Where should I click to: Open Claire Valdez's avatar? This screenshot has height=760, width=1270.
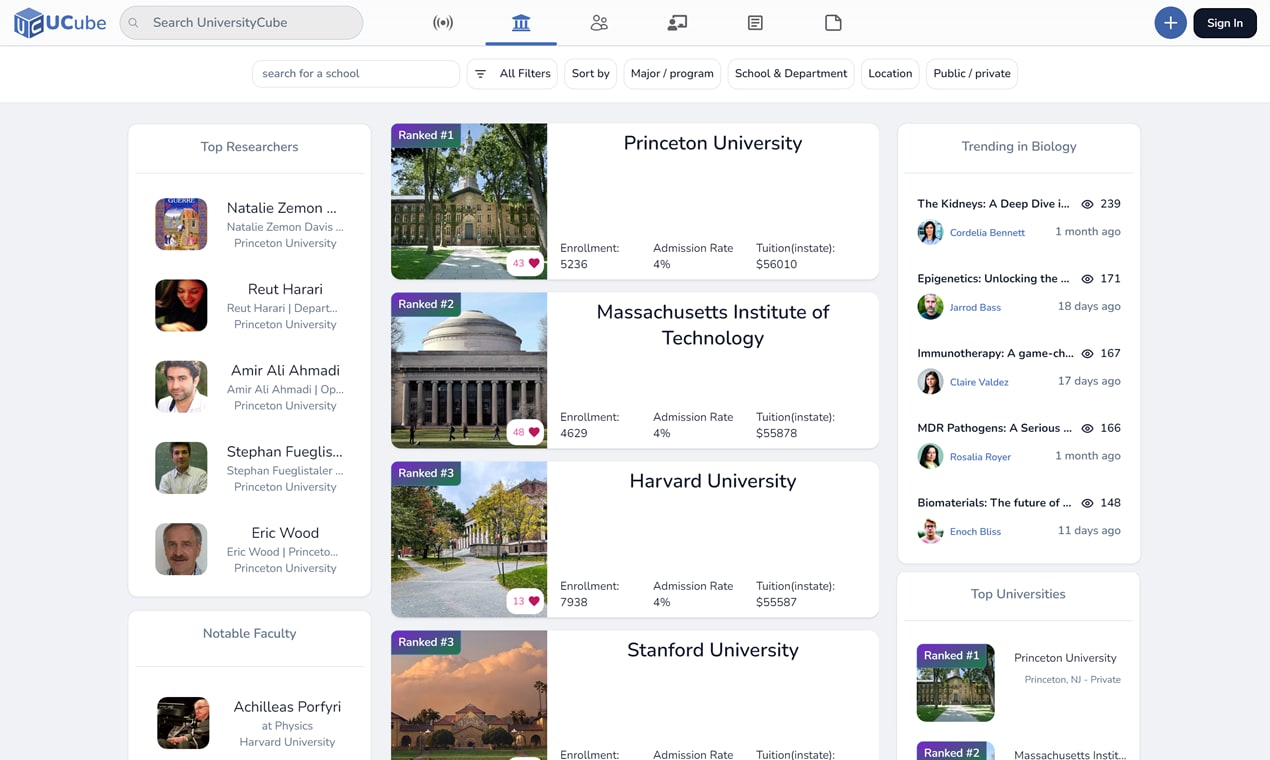930,381
